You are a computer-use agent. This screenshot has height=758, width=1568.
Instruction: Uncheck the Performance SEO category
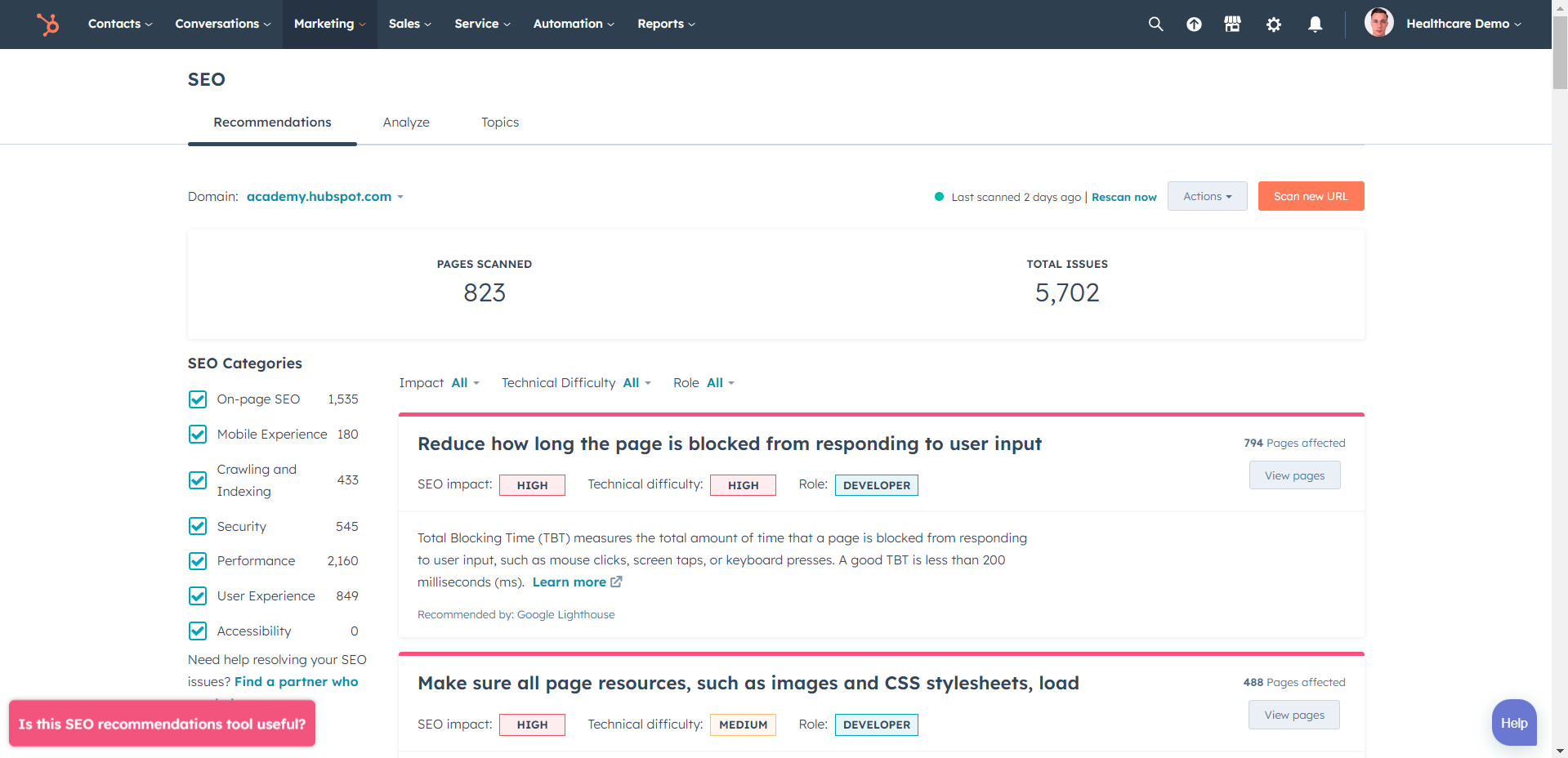[197, 561]
